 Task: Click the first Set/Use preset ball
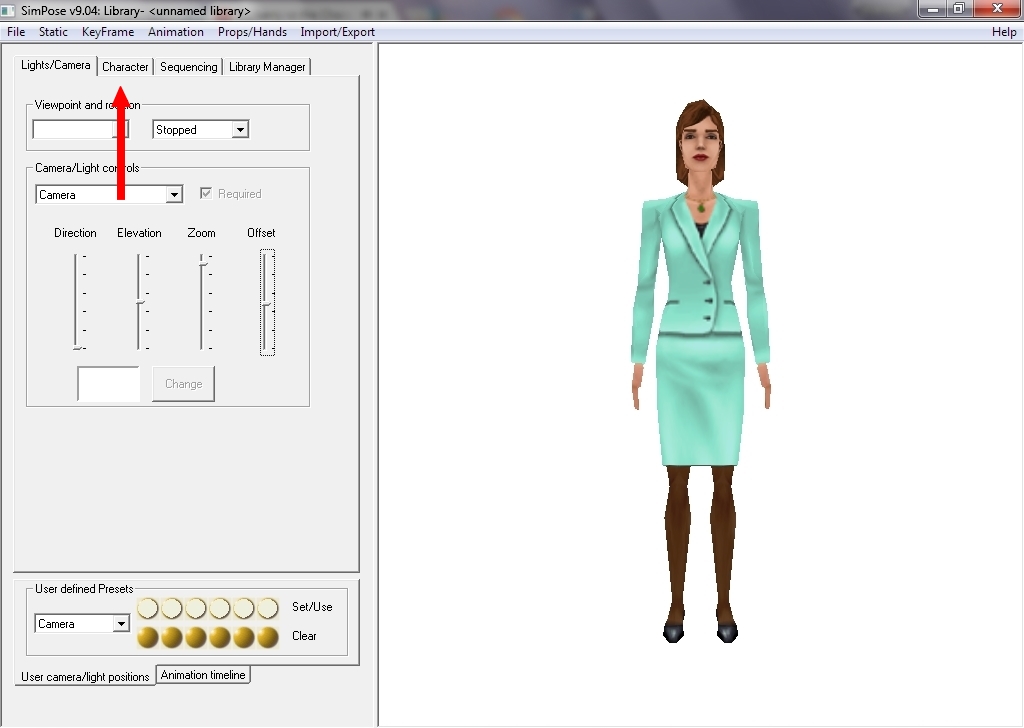148,608
